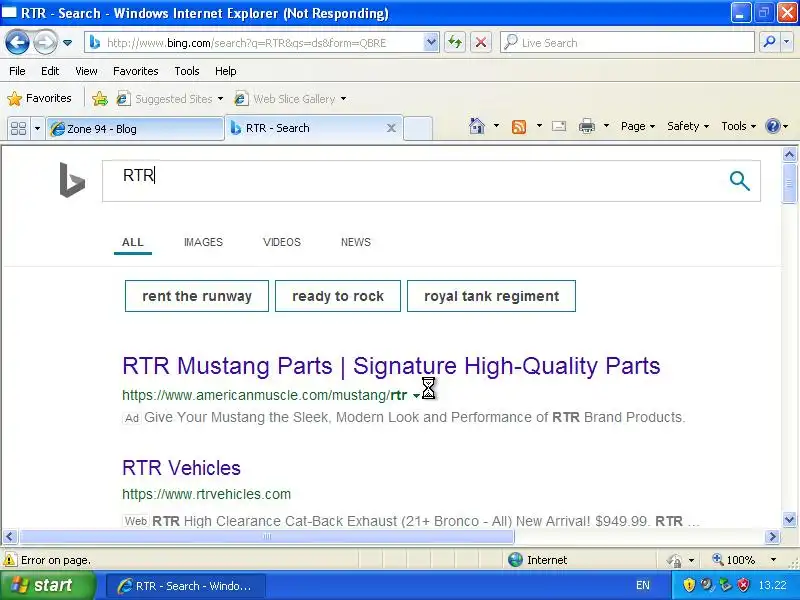Open the Tools menu in menu bar
Screen dimensions: 800x600
[187, 71]
